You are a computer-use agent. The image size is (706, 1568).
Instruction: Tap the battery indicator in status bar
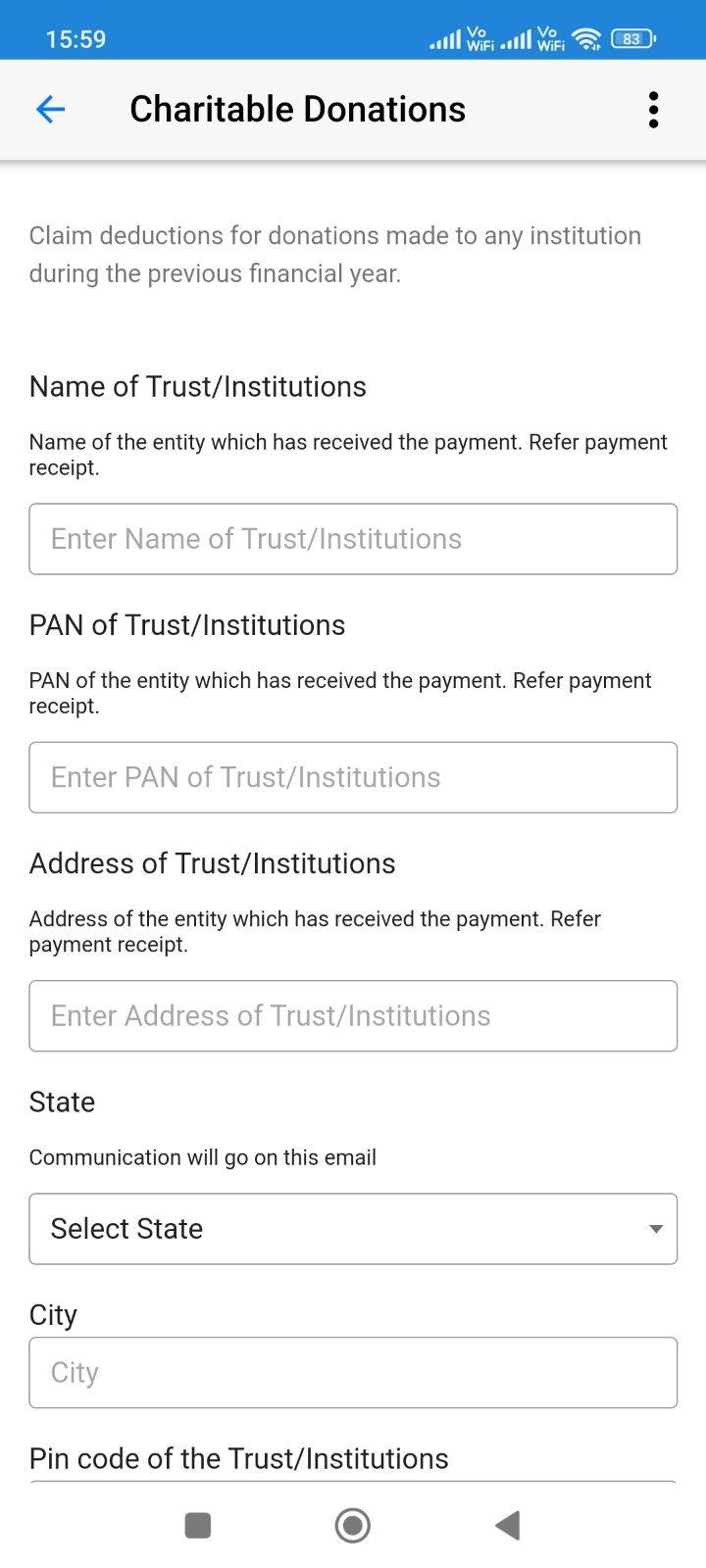click(x=633, y=39)
